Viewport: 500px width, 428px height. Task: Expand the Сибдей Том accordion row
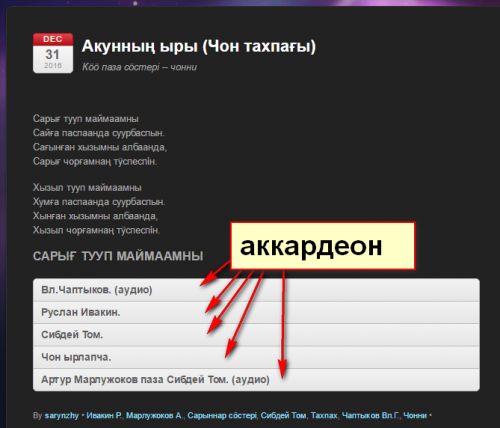[256, 335]
